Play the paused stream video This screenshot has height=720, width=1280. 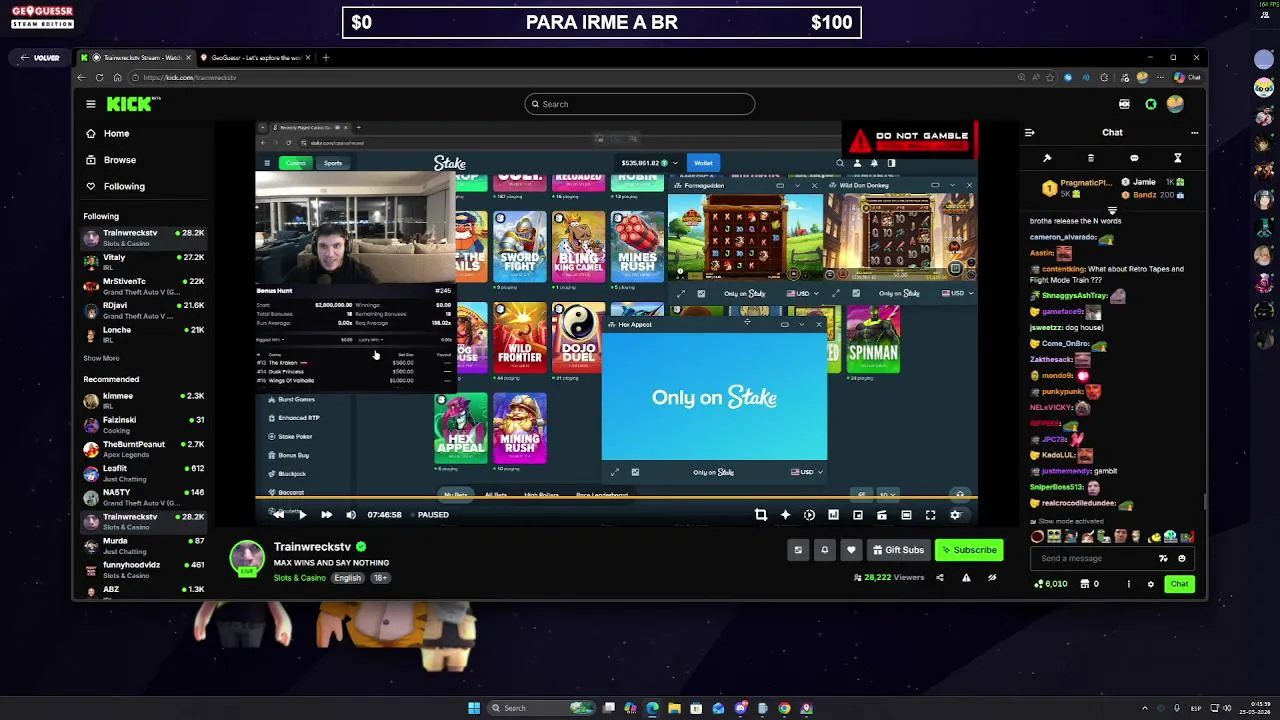pos(302,515)
